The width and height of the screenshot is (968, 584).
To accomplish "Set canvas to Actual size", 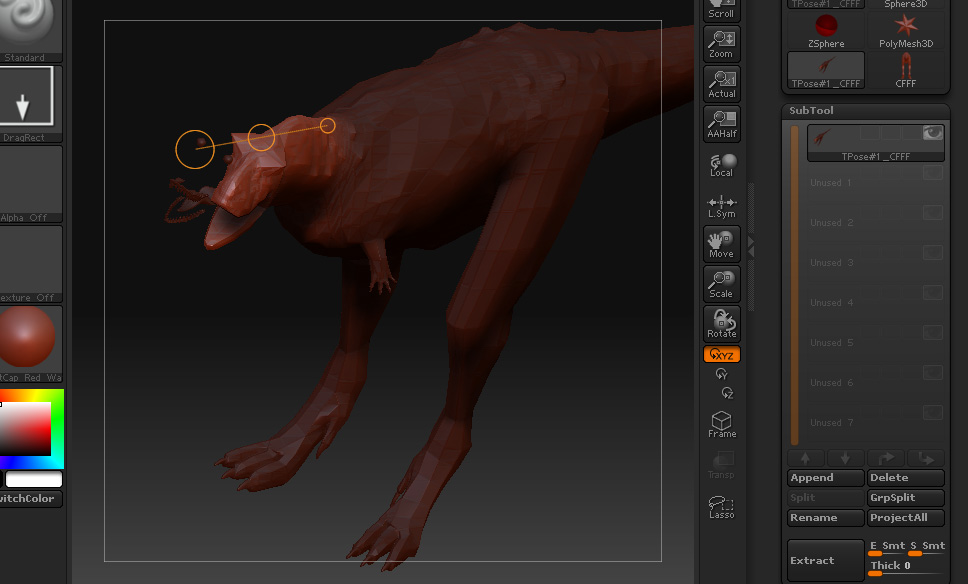I will coord(721,84).
